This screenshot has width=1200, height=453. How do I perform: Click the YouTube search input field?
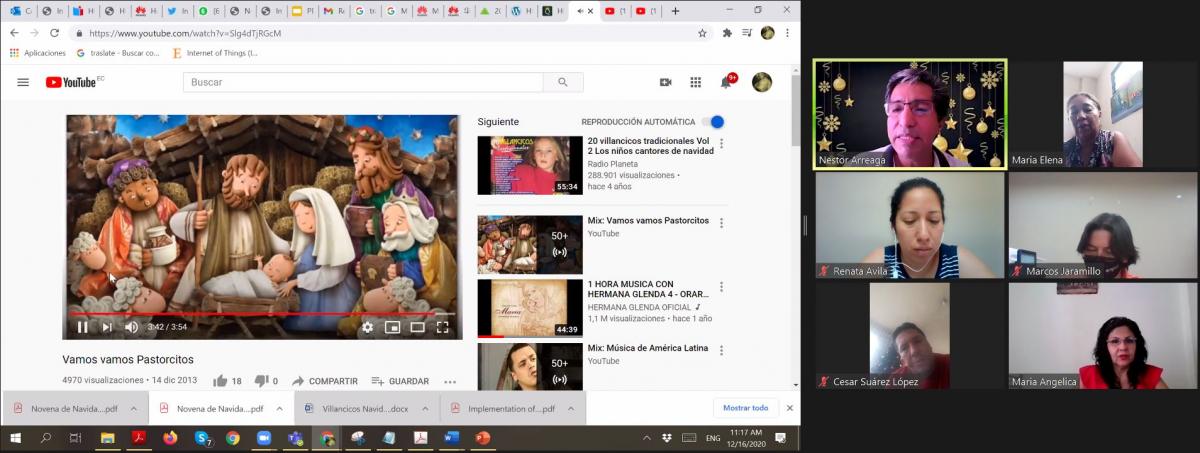click(363, 82)
